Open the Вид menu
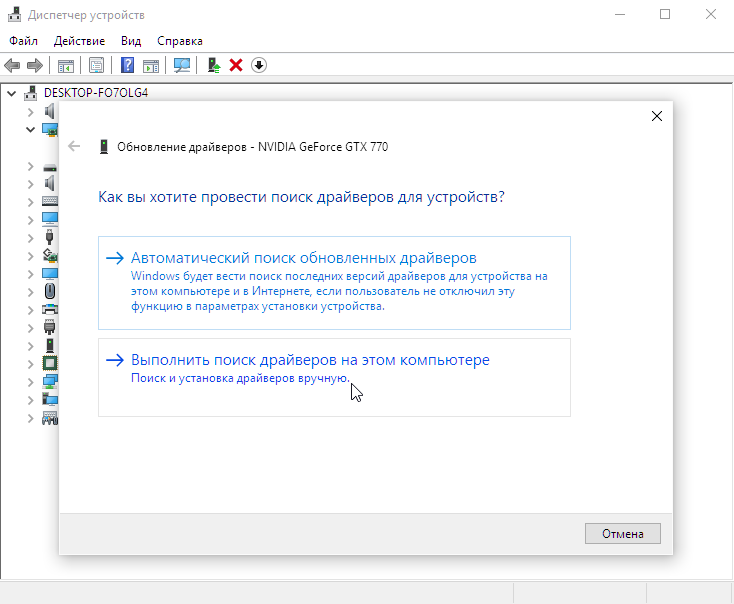This screenshot has width=734, height=604. coord(131,41)
